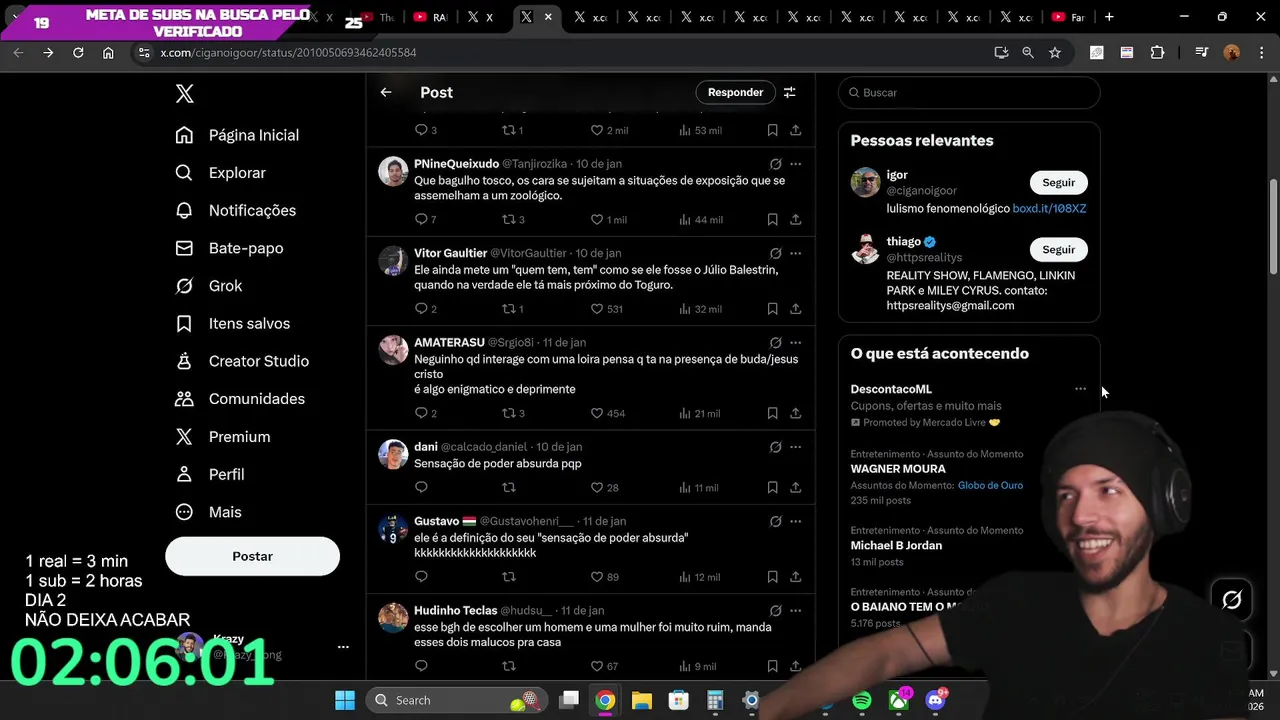Like Hudinho Teclas's post

pos(597,666)
